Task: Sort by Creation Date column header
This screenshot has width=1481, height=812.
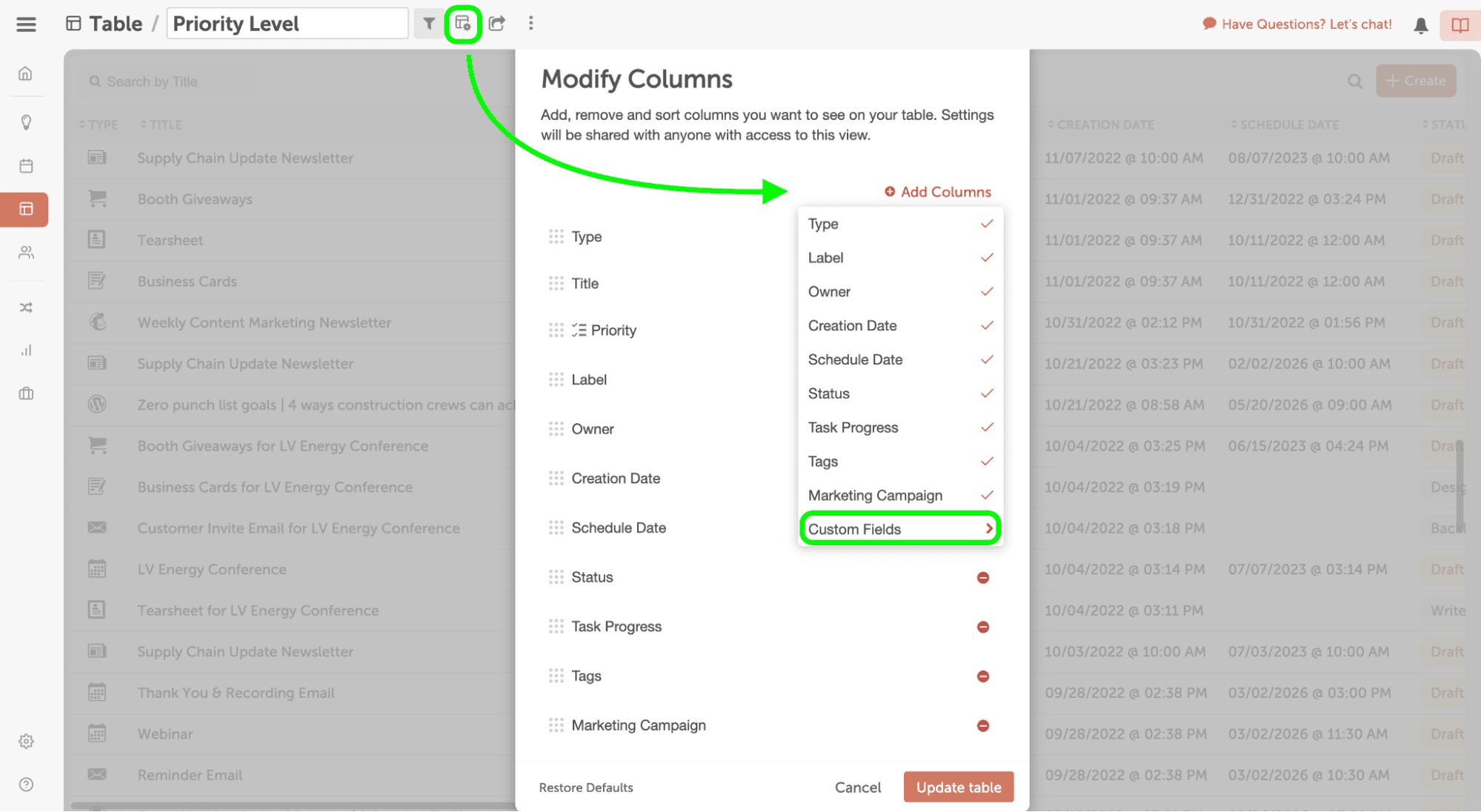Action: tap(1101, 124)
